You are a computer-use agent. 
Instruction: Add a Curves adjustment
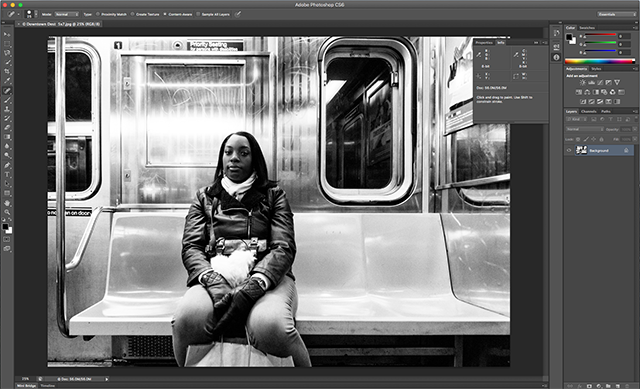pyautogui.click(x=600, y=82)
